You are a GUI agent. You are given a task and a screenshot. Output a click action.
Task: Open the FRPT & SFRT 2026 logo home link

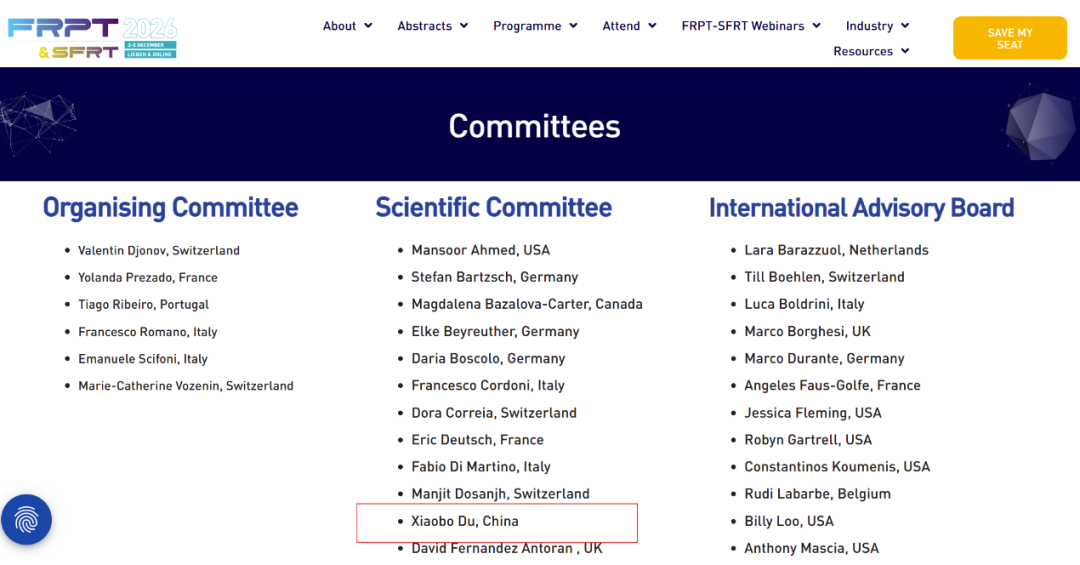92,38
